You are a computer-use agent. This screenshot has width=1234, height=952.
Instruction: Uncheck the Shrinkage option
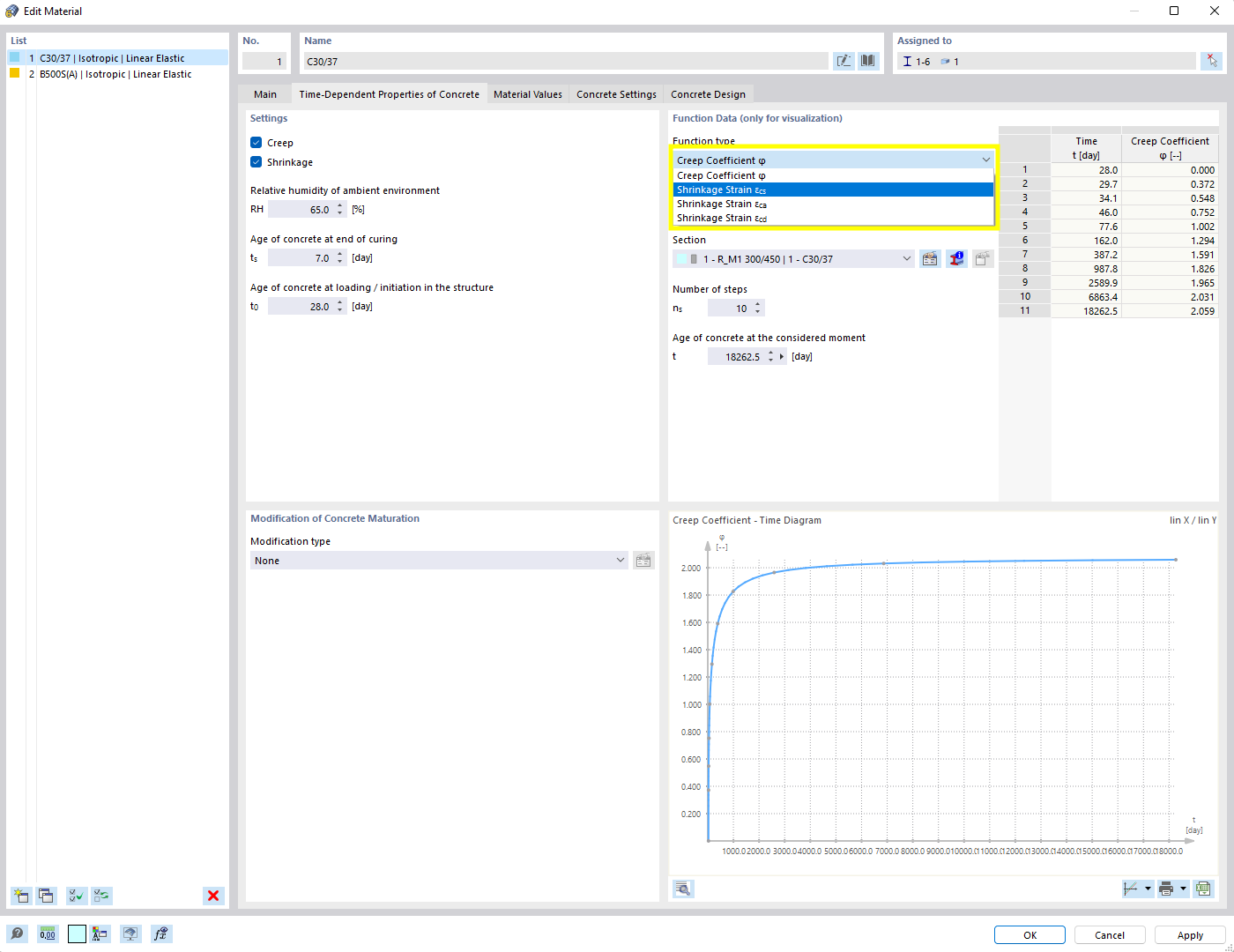click(x=256, y=161)
